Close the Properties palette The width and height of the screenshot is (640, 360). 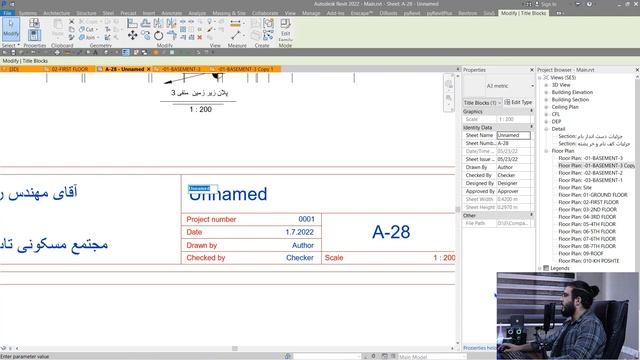pos(531,70)
